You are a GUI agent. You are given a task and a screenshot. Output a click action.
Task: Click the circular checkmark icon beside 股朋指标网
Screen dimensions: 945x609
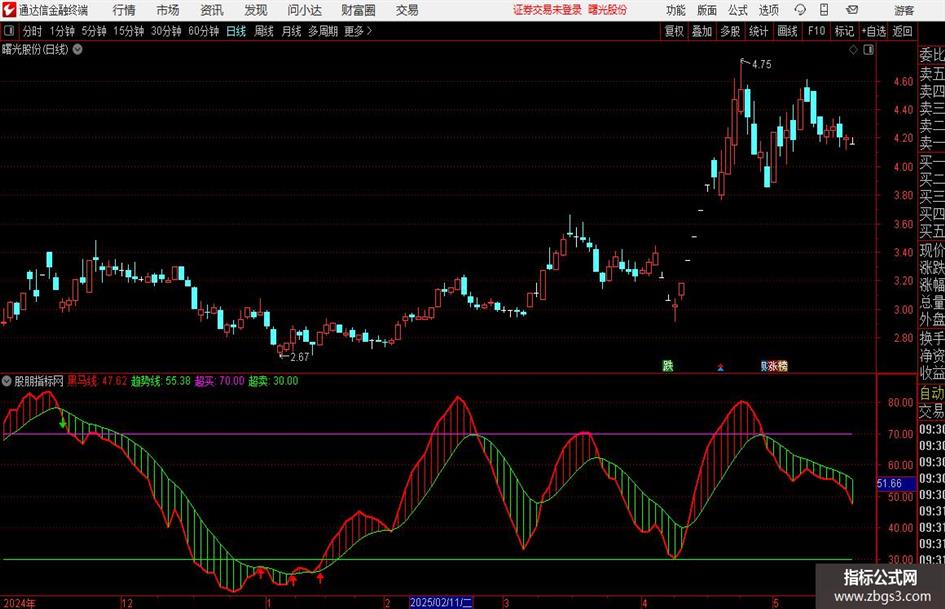coord(7,380)
